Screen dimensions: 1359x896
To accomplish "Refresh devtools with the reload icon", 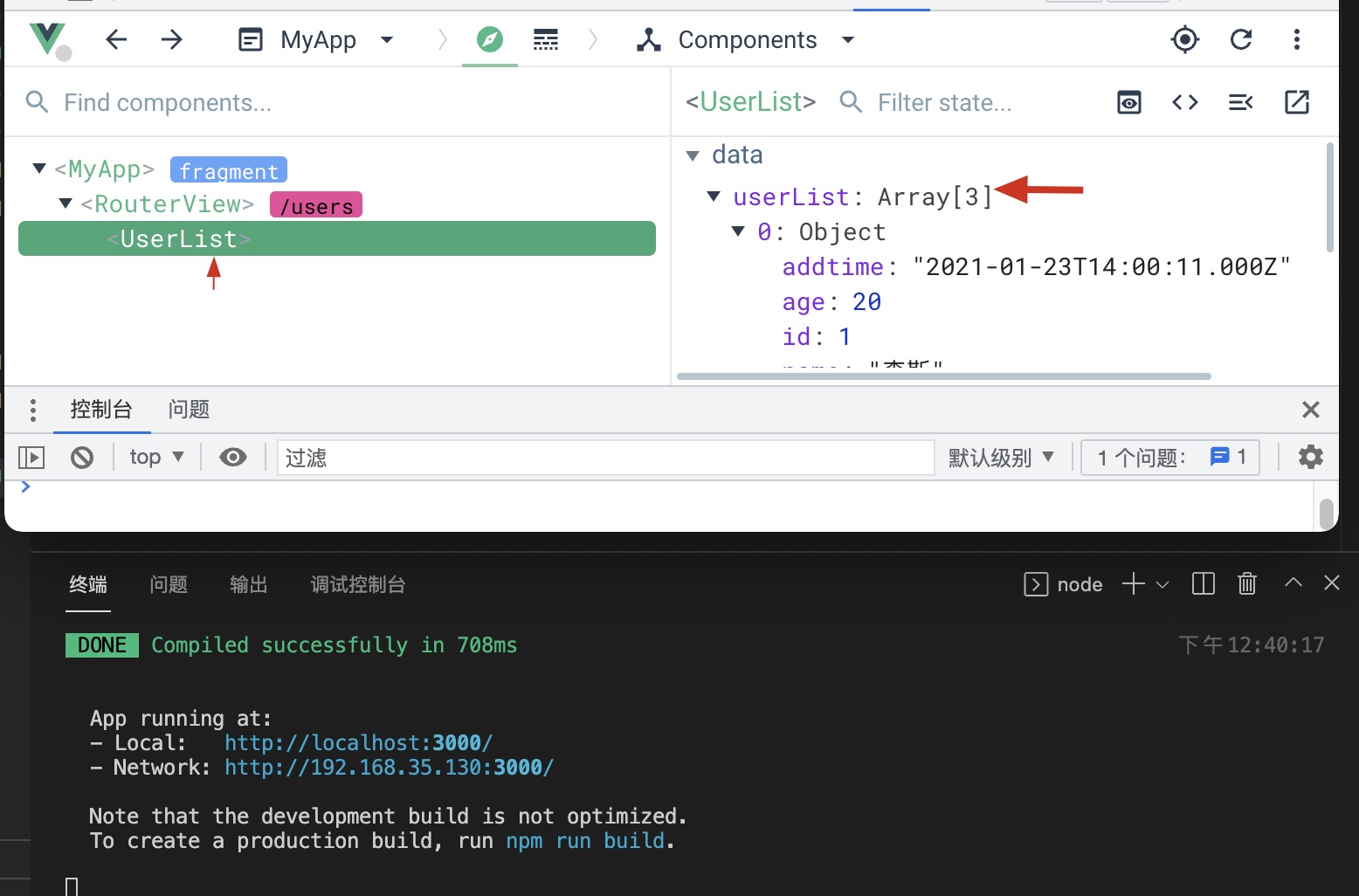I will (x=1240, y=39).
